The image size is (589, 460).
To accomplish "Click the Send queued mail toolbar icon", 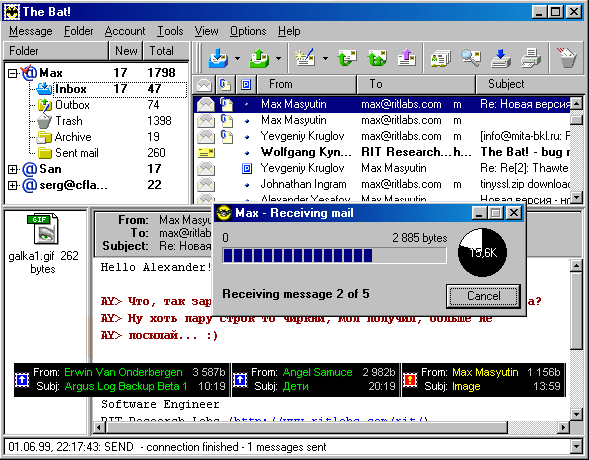I will coord(259,58).
